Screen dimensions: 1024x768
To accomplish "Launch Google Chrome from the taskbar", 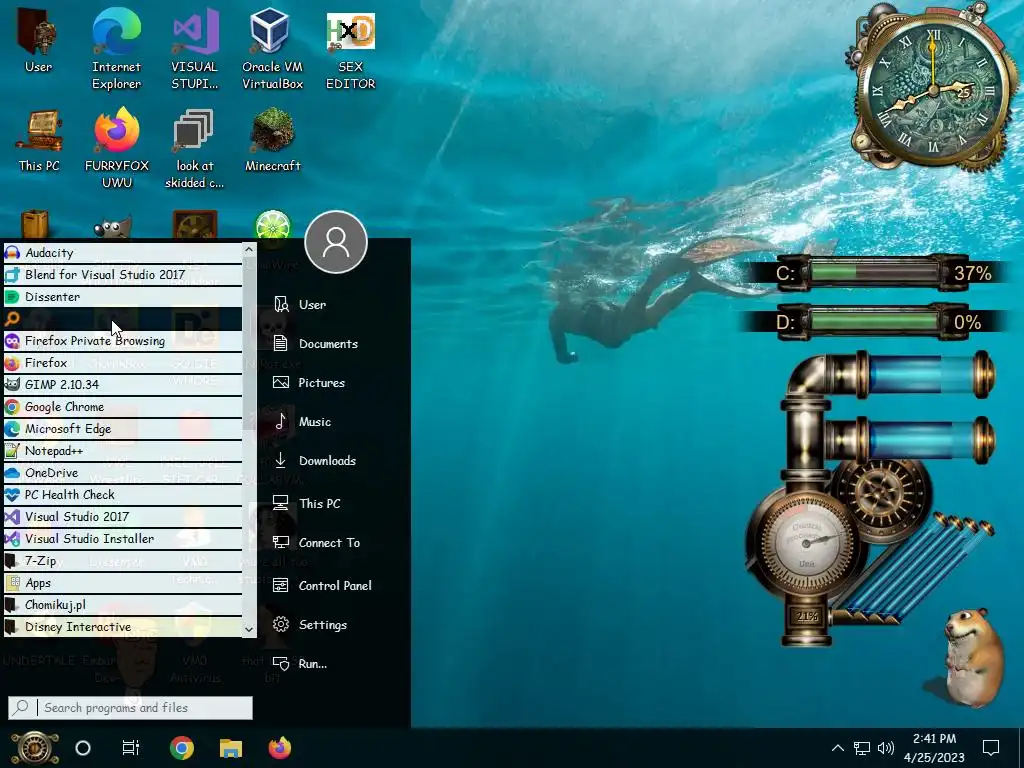I will 182,748.
